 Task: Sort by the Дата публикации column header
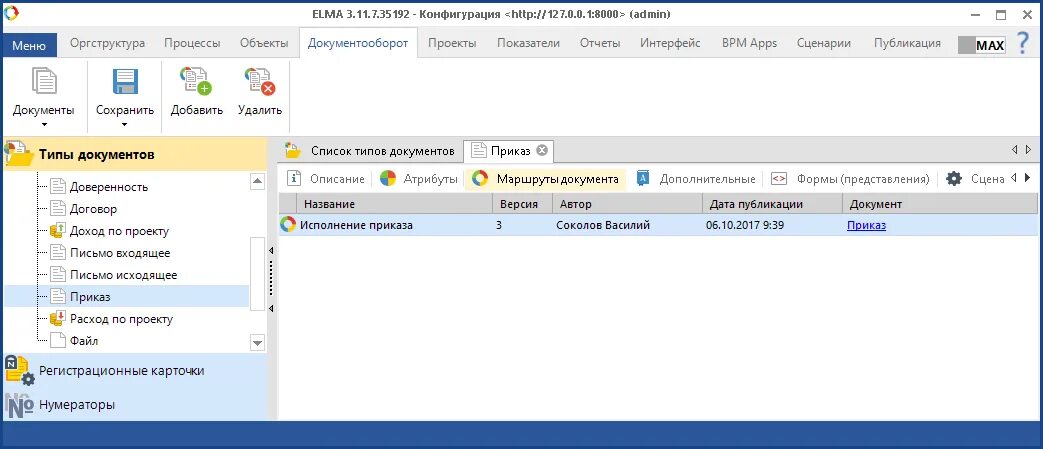(x=772, y=204)
